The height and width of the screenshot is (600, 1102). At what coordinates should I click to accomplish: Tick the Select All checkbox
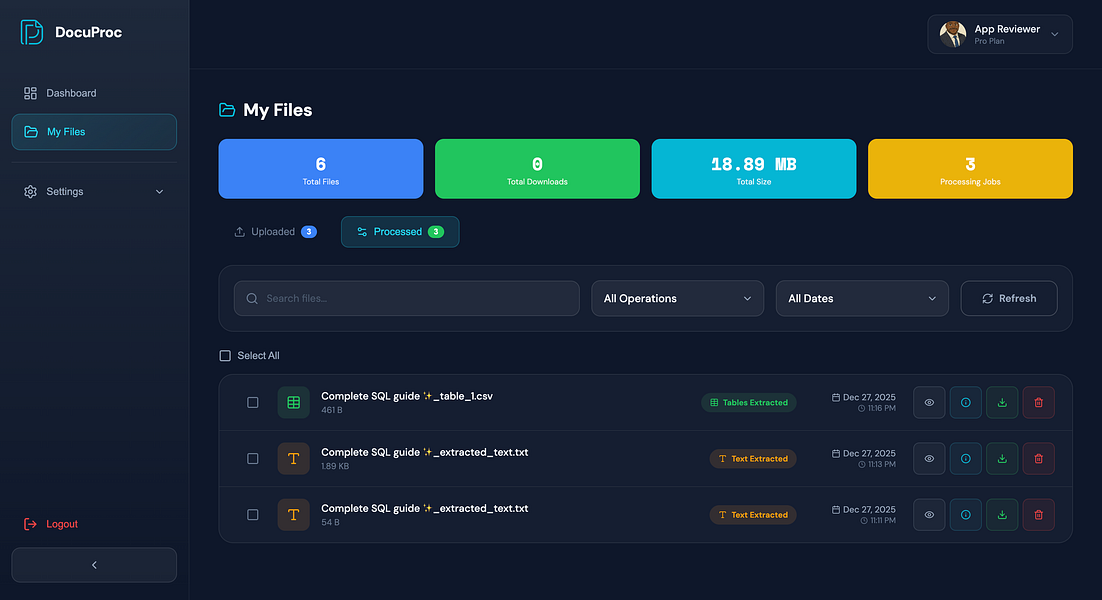[x=225, y=356]
